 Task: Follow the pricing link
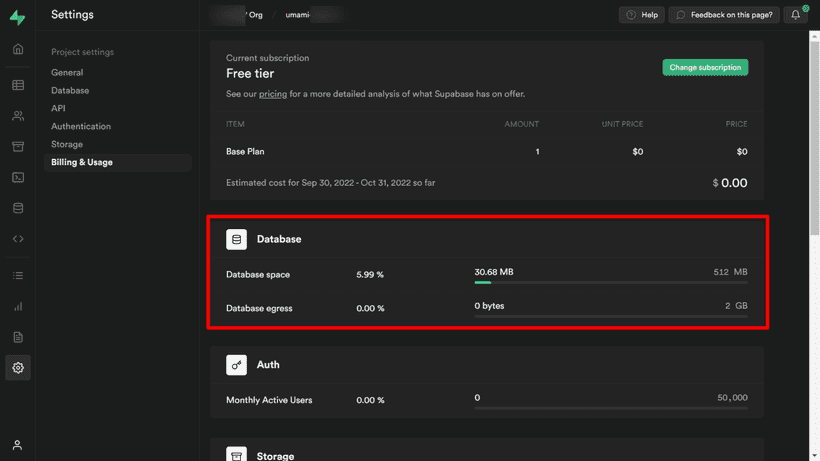point(273,94)
